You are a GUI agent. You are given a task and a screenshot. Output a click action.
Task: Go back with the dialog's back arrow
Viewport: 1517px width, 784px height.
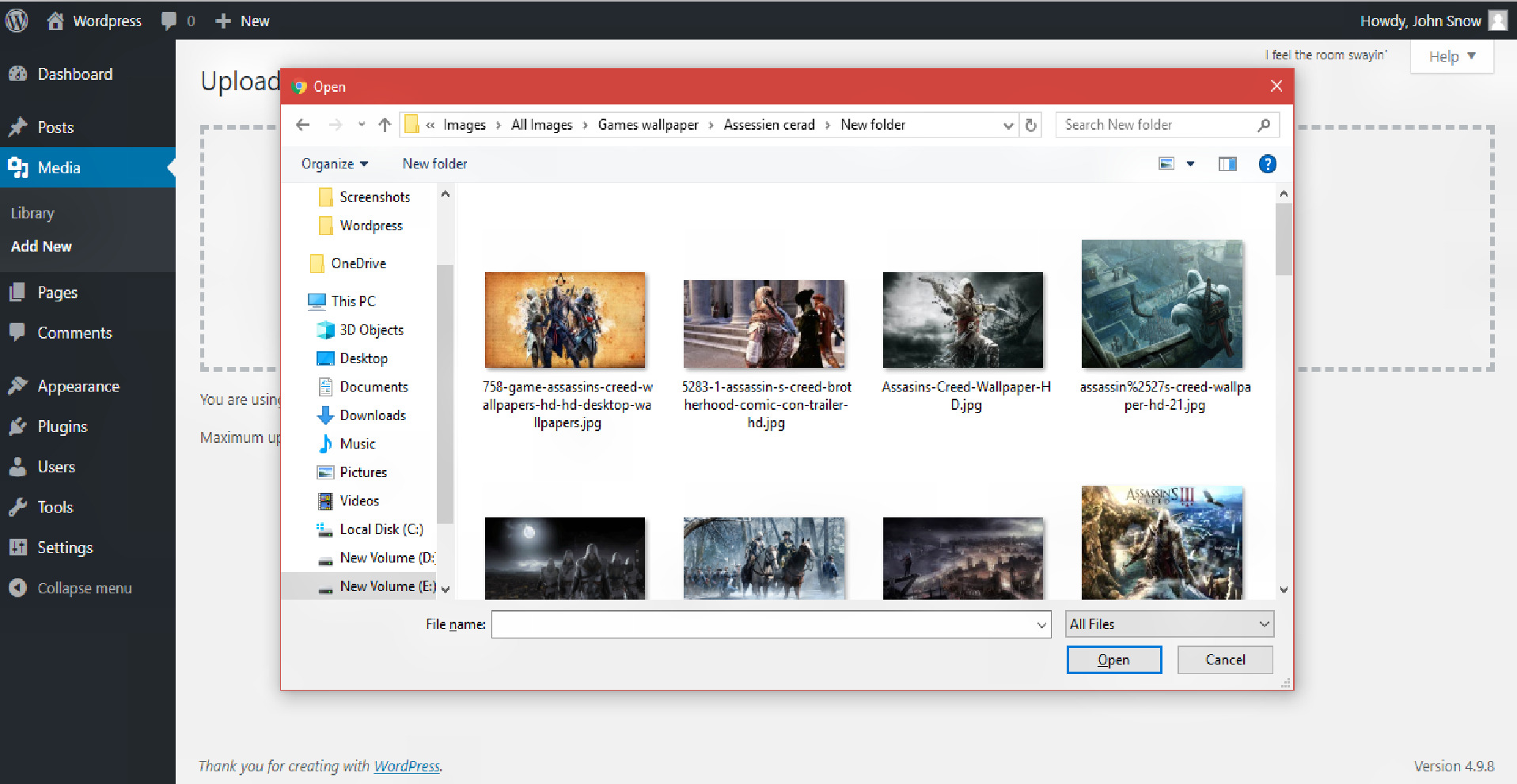point(302,125)
